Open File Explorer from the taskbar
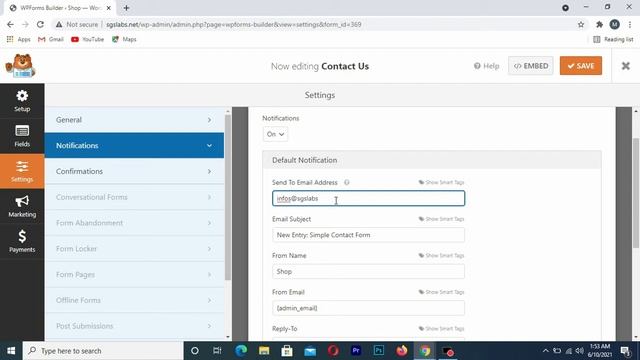The width and height of the screenshot is (640, 360). [x=264, y=351]
